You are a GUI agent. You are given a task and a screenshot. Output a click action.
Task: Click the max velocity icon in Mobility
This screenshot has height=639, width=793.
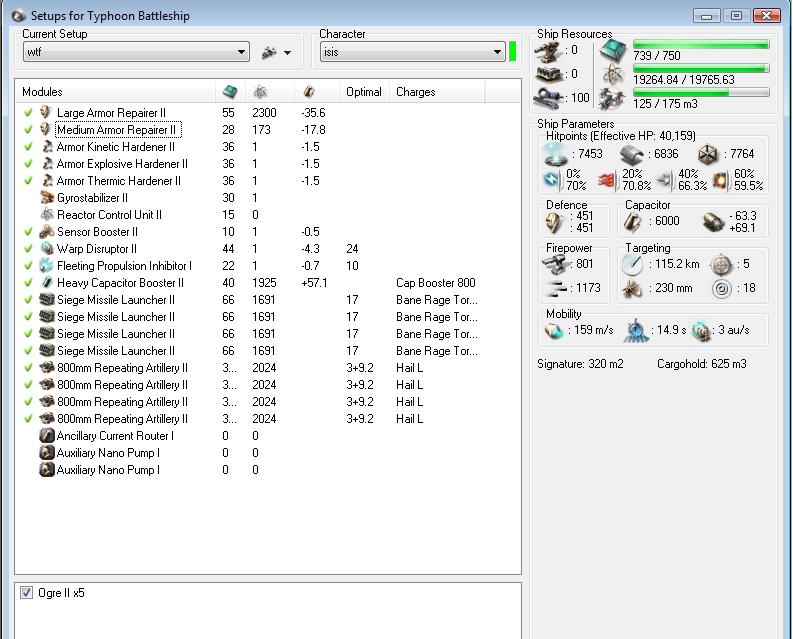point(553,331)
